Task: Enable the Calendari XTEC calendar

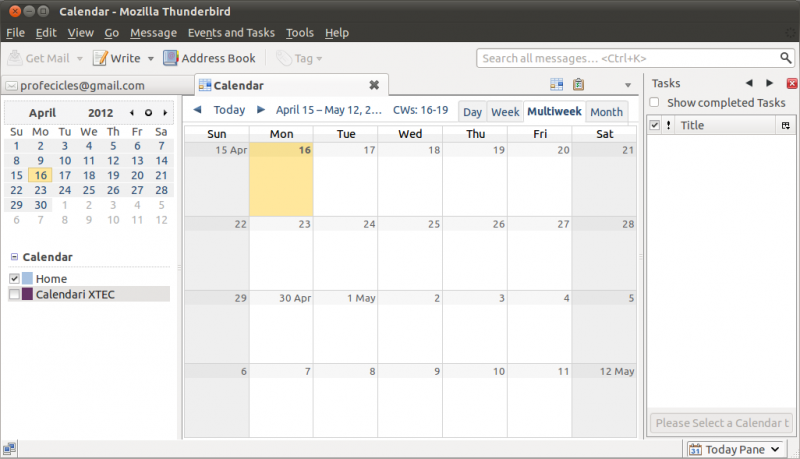Action: click(x=14, y=295)
